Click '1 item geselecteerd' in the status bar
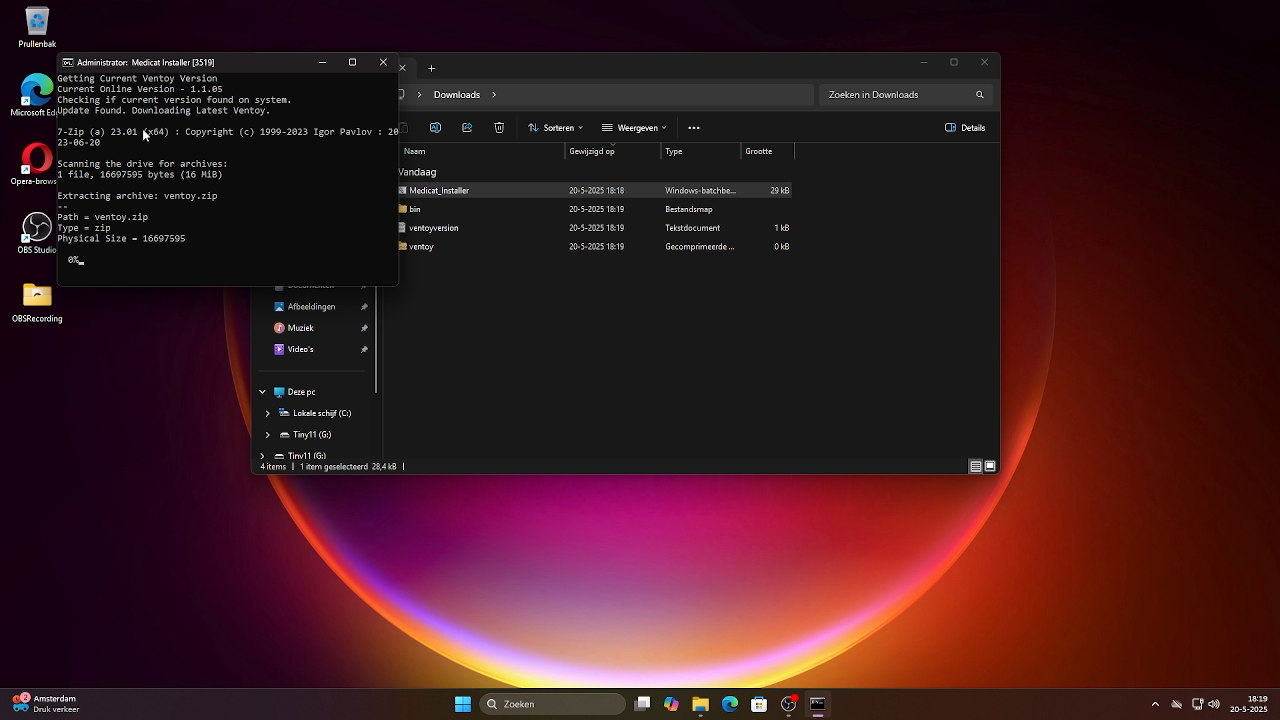The width and height of the screenshot is (1280, 720). click(334, 466)
